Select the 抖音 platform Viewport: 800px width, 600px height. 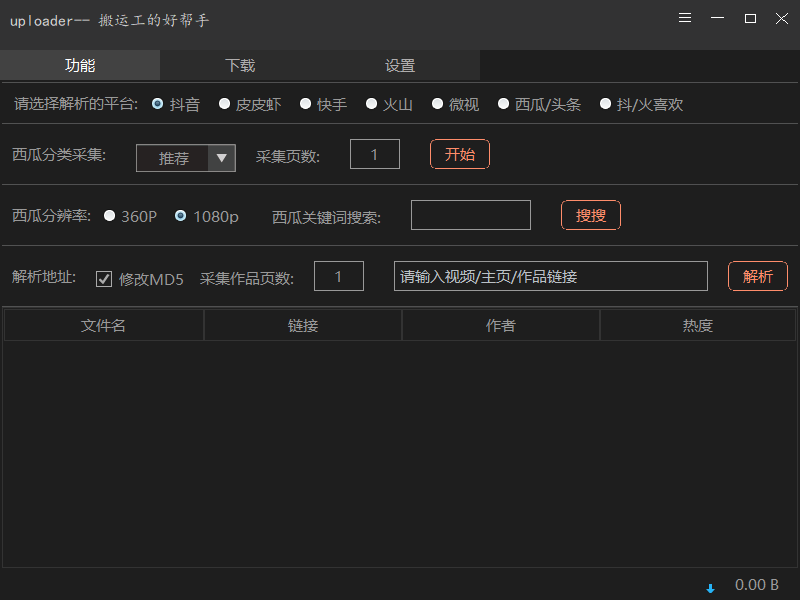coord(157,103)
